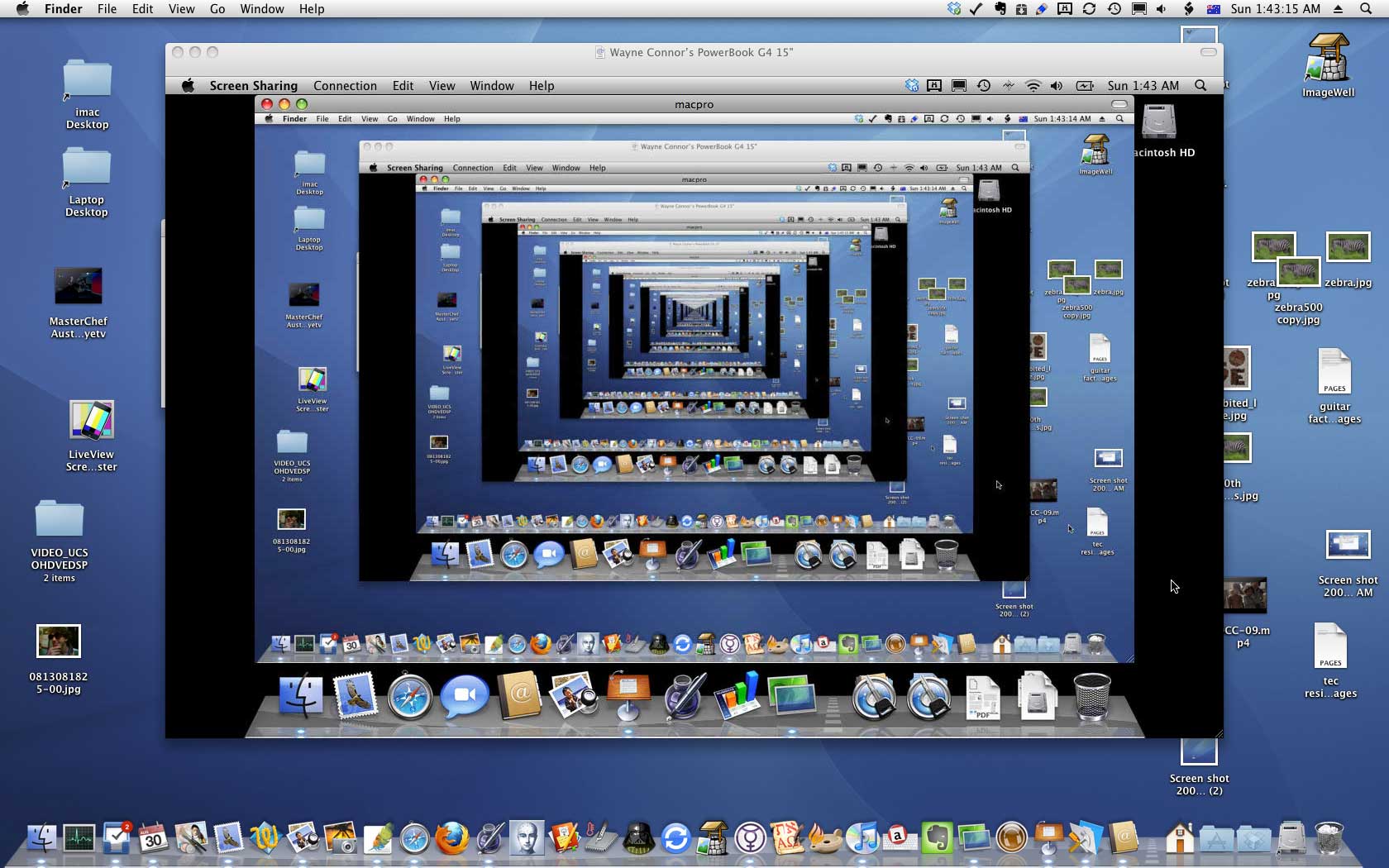Image resolution: width=1389 pixels, height=868 pixels.
Task: Open the Home folder in the outermost dock
Action: (1180, 837)
